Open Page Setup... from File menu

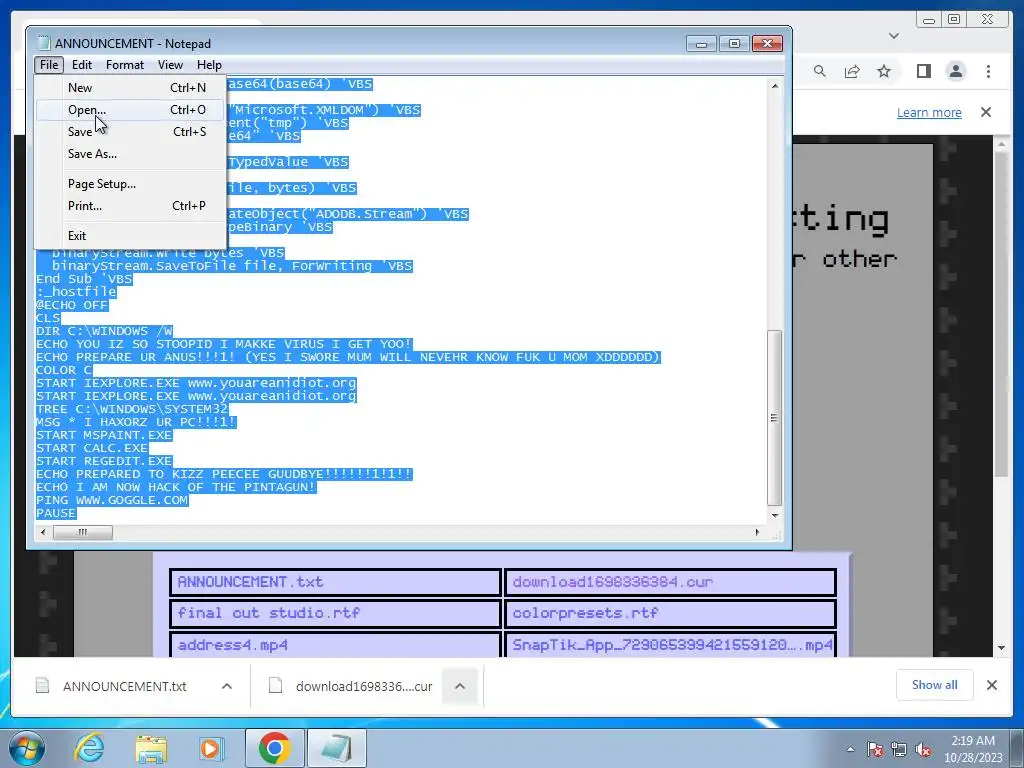coord(130,184)
